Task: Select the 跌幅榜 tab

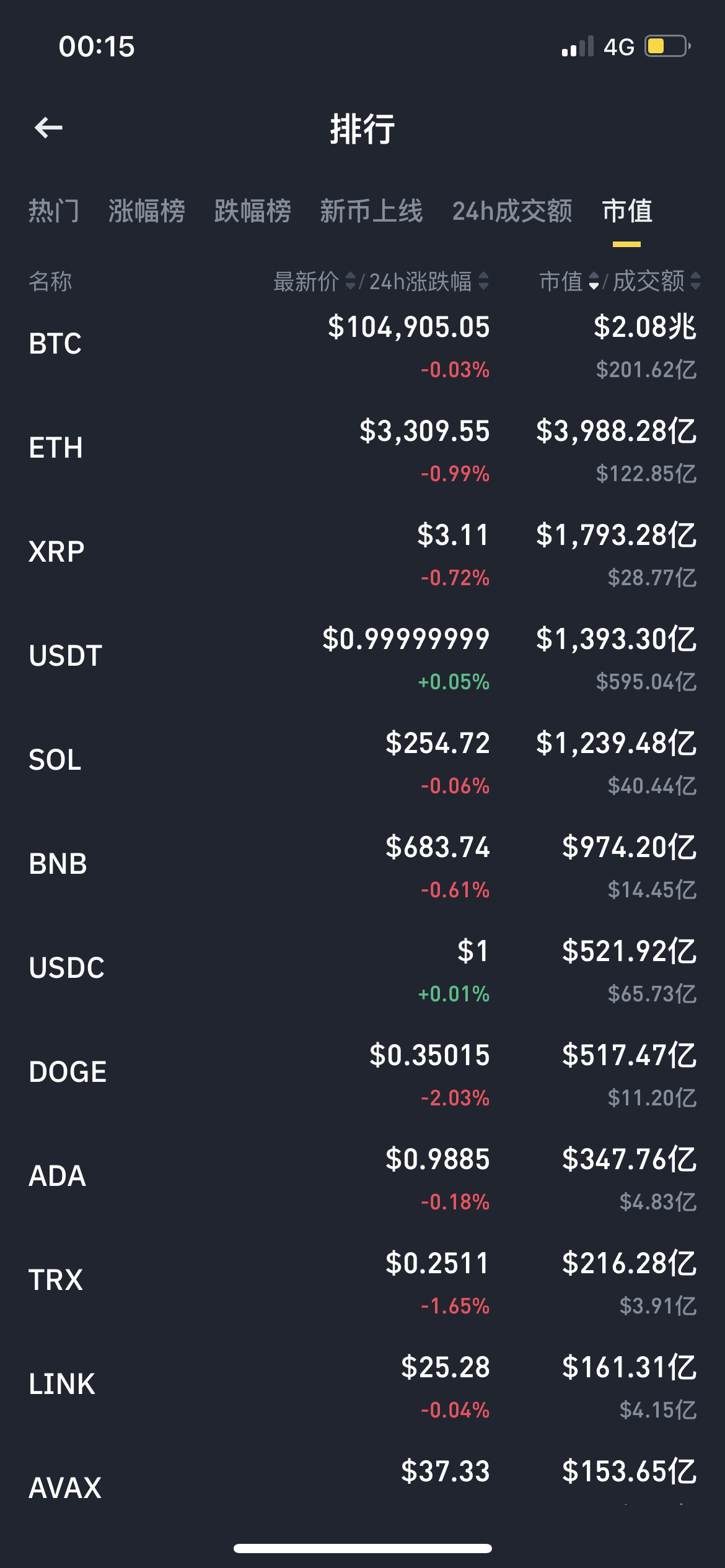Action: point(253,211)
